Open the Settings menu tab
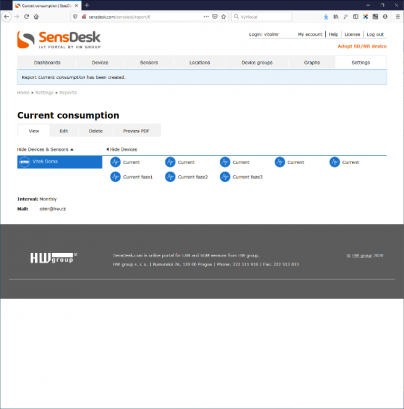Image resolution: width=404 pixels, height=409 pixels. click(361, 62)
